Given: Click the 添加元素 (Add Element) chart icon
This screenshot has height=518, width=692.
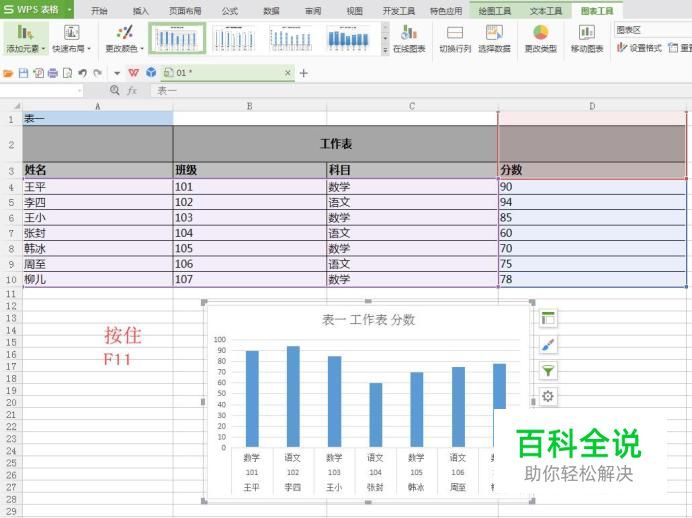Looking at the screenshot, I should [x=25, y=32].
